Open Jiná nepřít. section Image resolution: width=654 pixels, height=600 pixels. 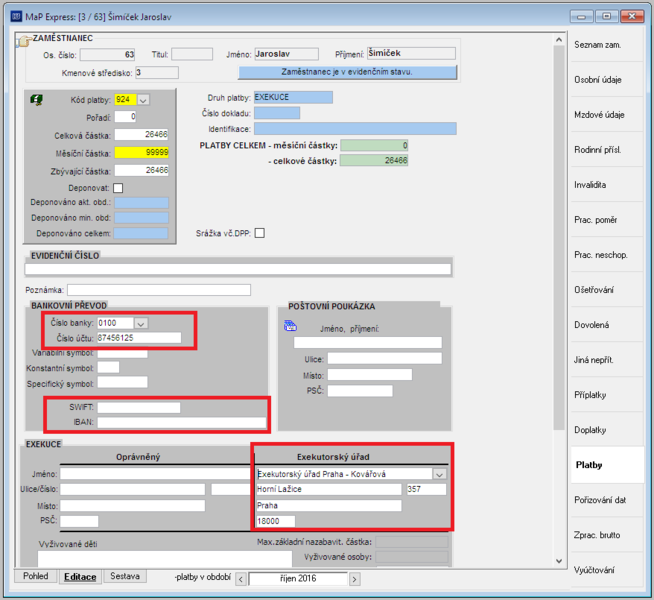point(606,360)
